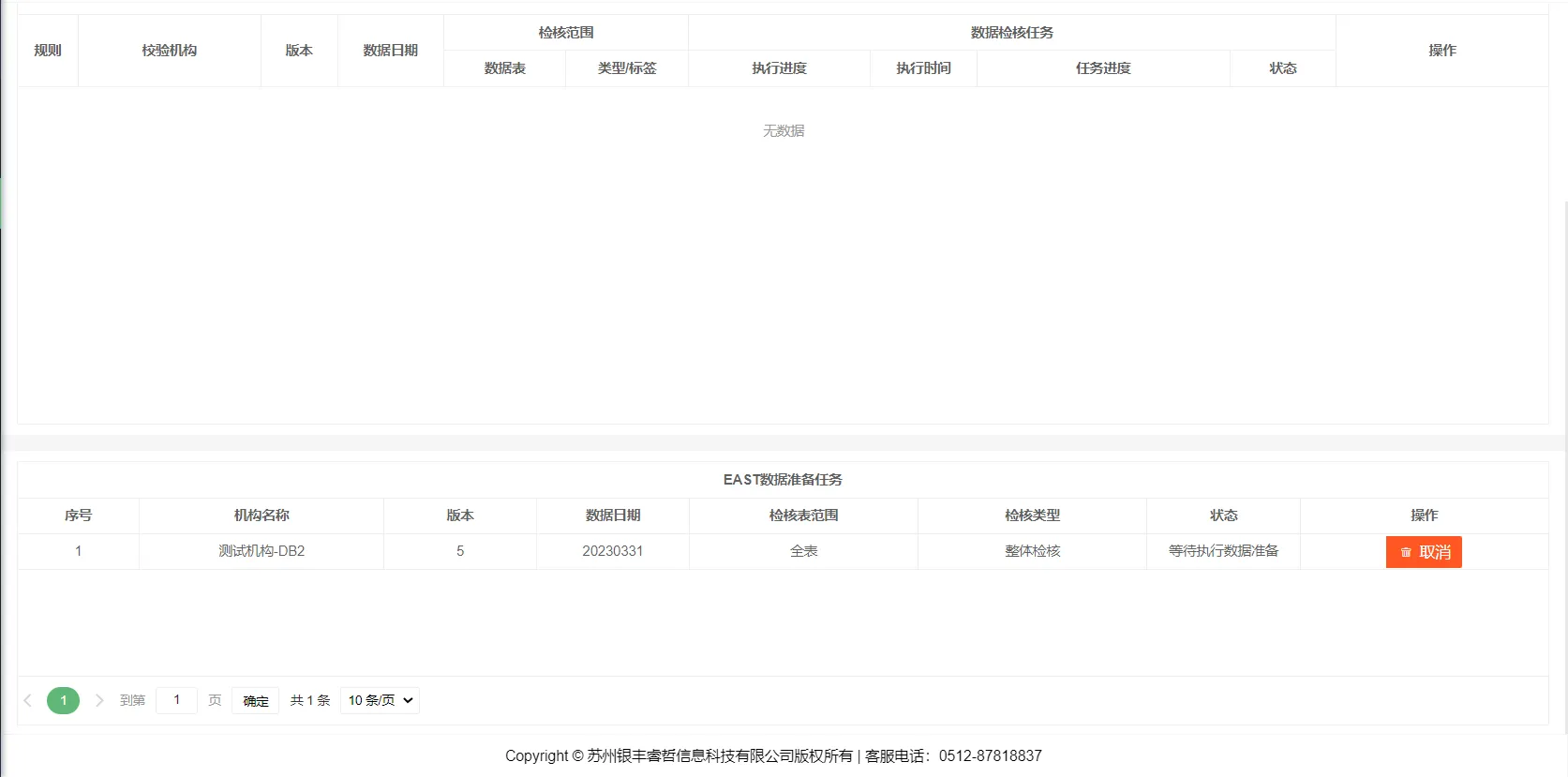The width and height of the screenshot is (1568, 777).
Task: Click the 等待执行数据准备 status cell
Action: click(1223, 551)
